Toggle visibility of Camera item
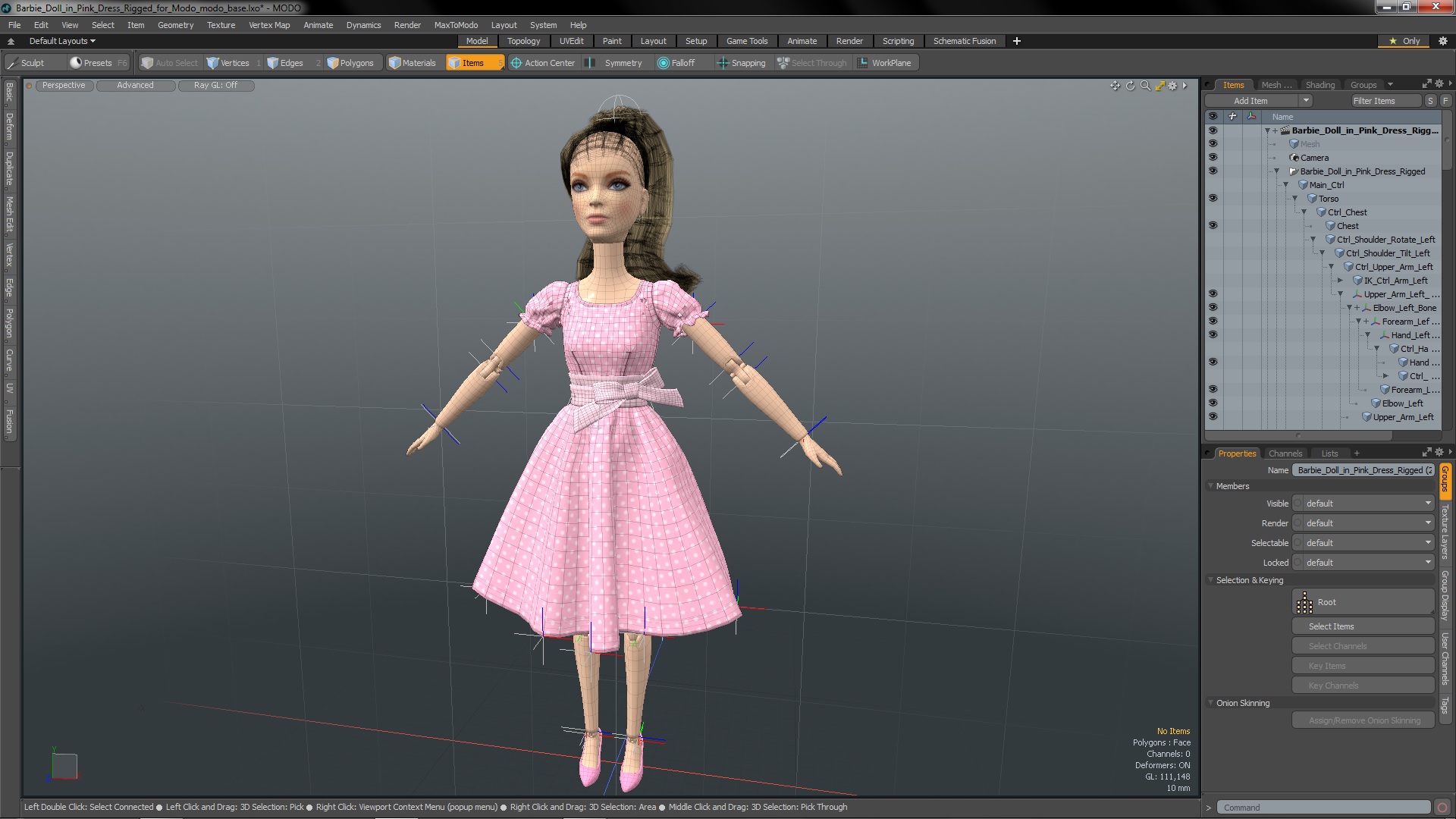1456x819 pixels. pos(1213,158)
